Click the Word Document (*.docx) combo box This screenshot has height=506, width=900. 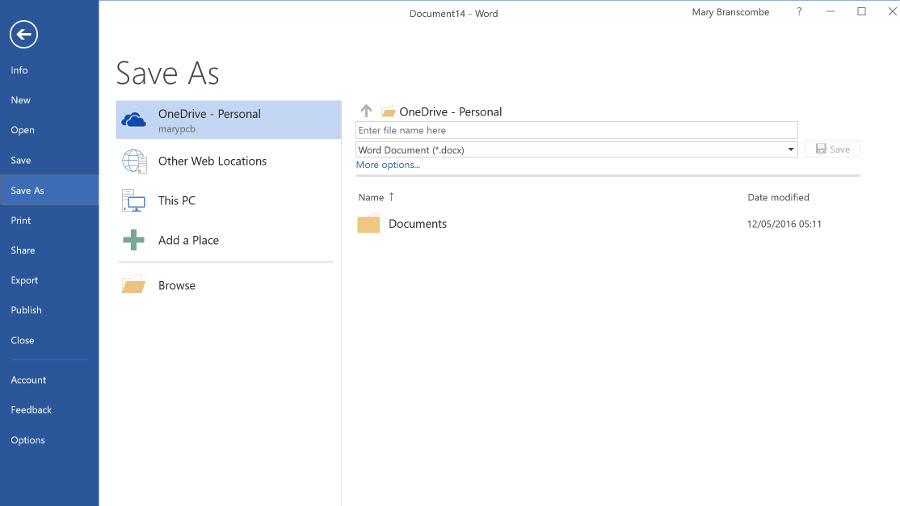click(x=576, y=150)
